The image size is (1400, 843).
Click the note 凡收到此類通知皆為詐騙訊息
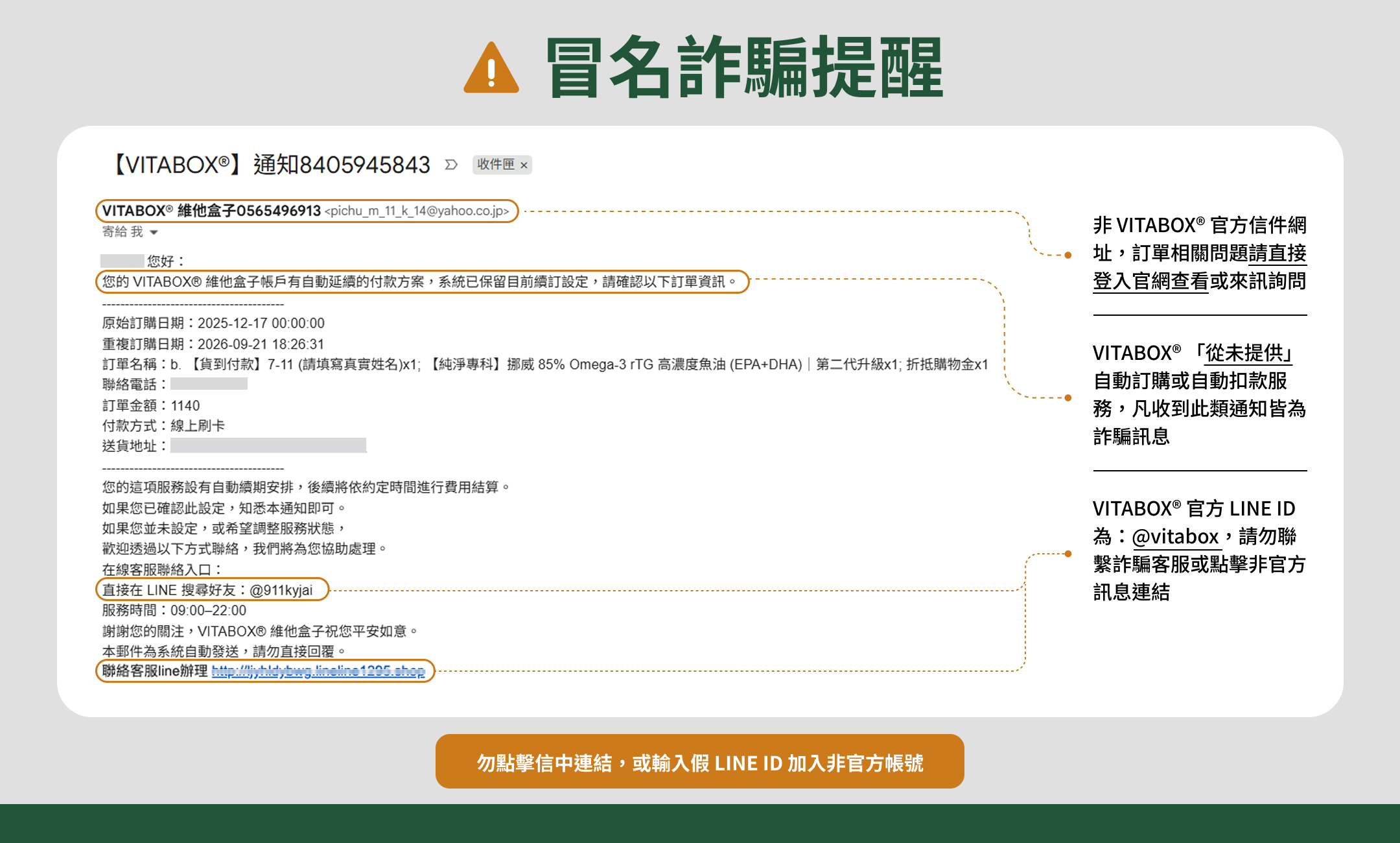(x=1199, y=422)
